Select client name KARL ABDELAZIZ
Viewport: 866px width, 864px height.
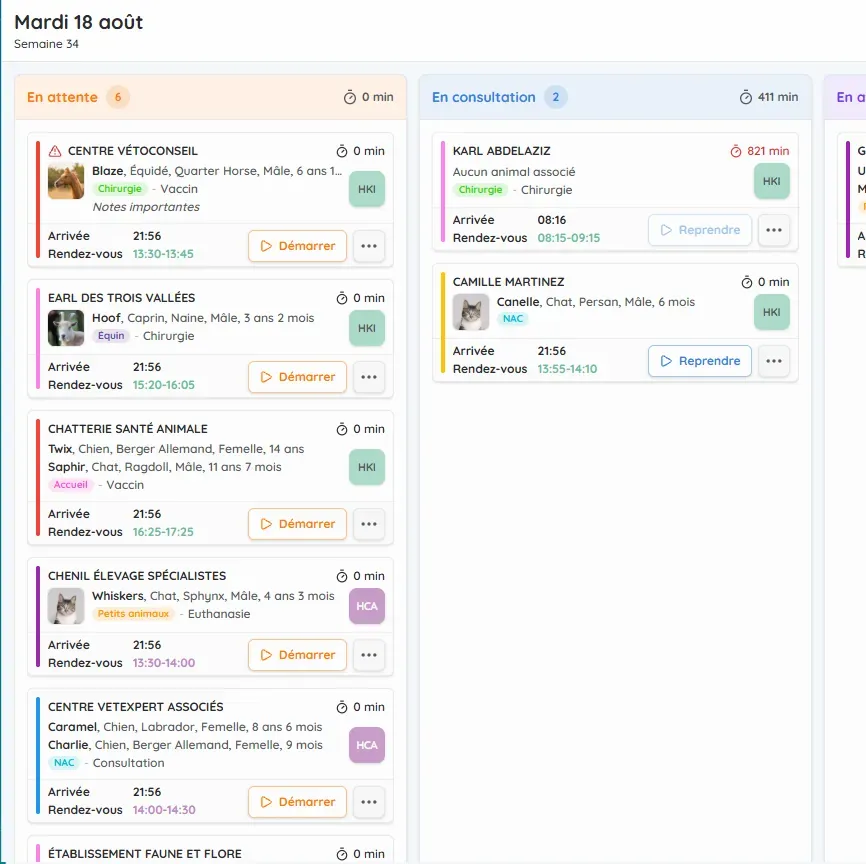coord(501,151)
